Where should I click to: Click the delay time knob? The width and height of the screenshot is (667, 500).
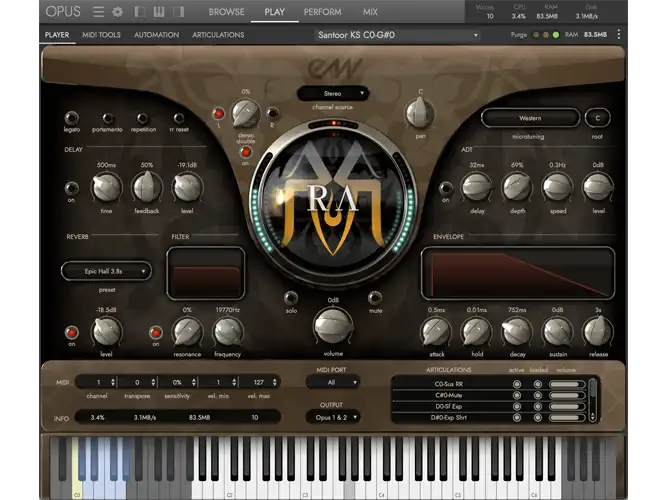pyautogui.click(x=106, y=187)
